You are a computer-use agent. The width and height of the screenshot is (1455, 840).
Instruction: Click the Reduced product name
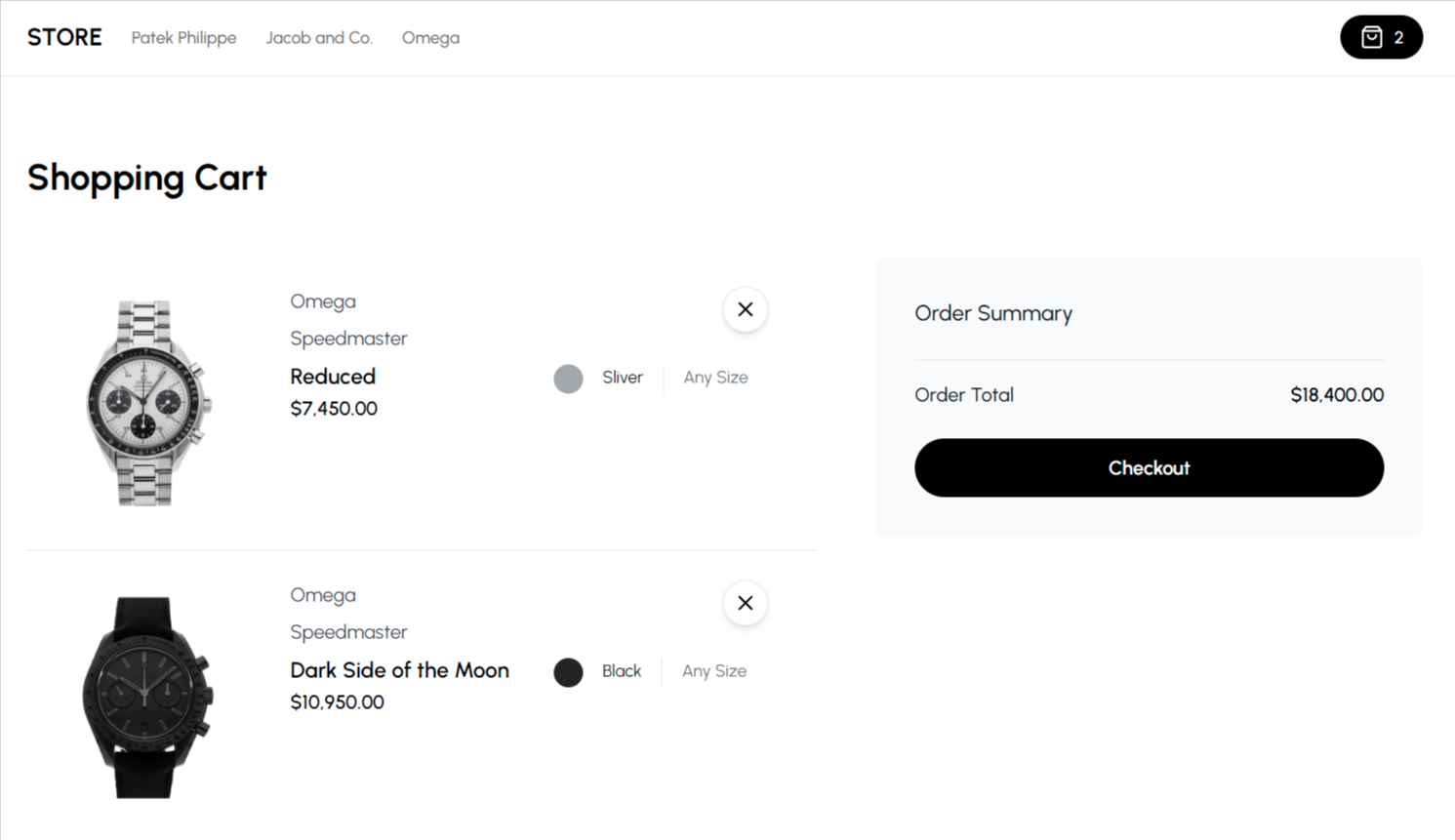(x=333, y=377)
